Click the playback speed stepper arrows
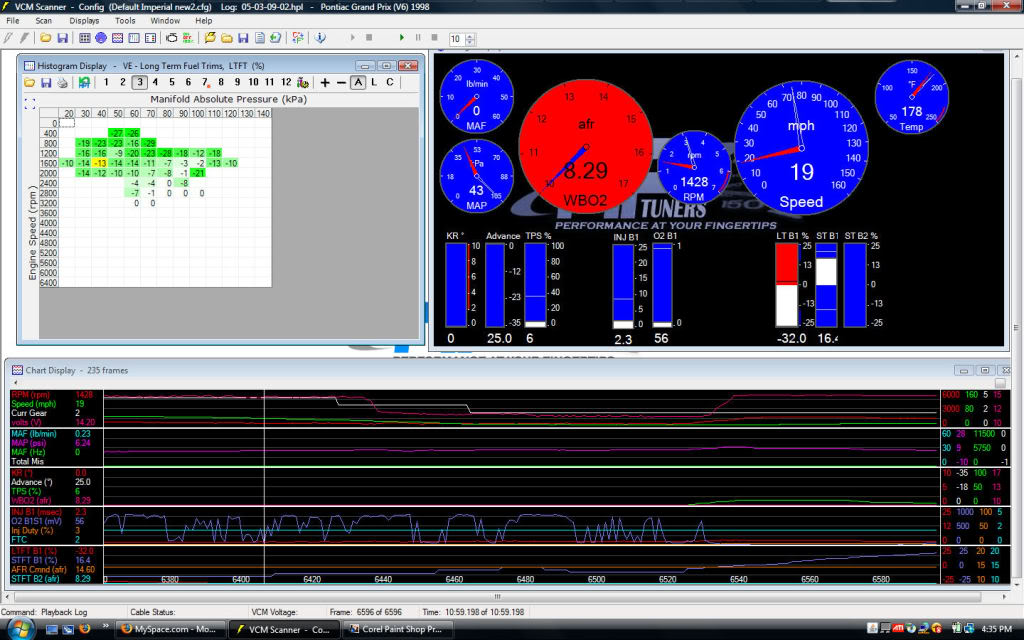 point(470,39)
